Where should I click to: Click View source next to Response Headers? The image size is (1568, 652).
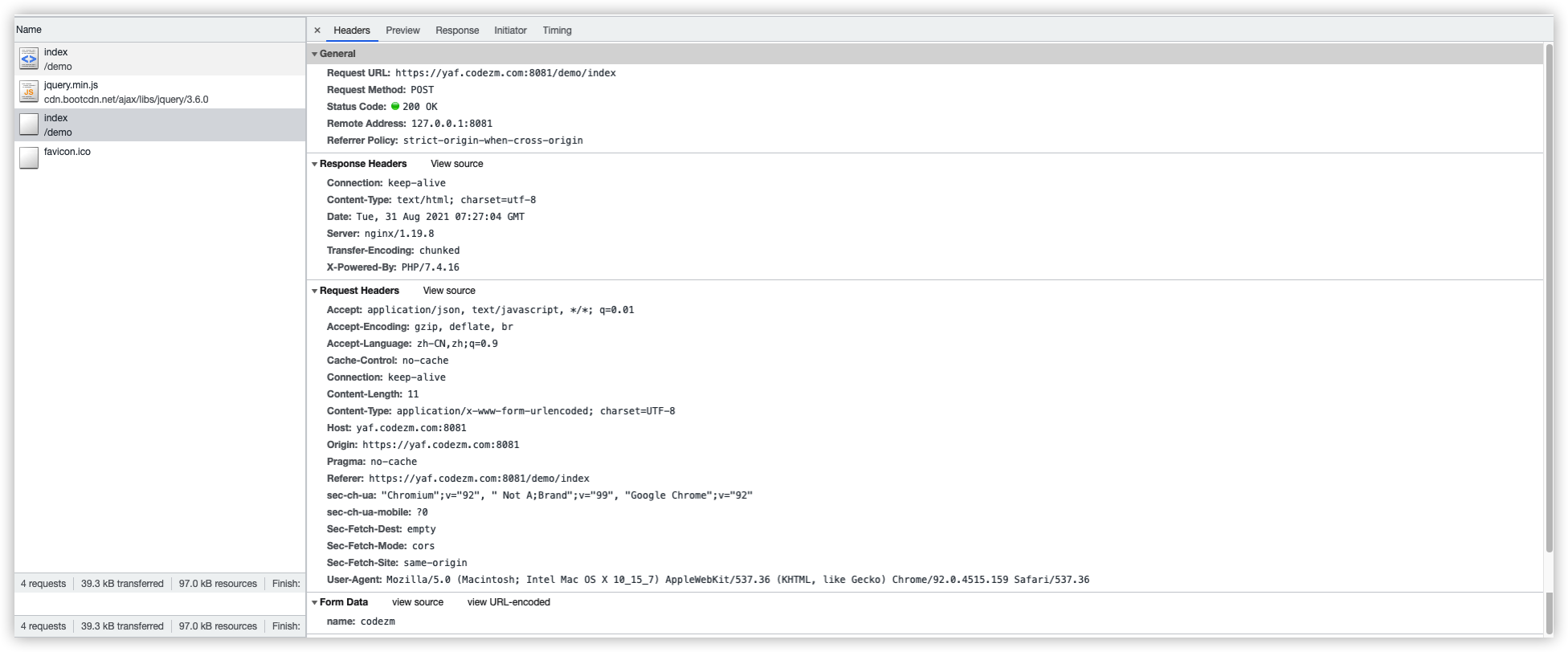click(457, 164)
